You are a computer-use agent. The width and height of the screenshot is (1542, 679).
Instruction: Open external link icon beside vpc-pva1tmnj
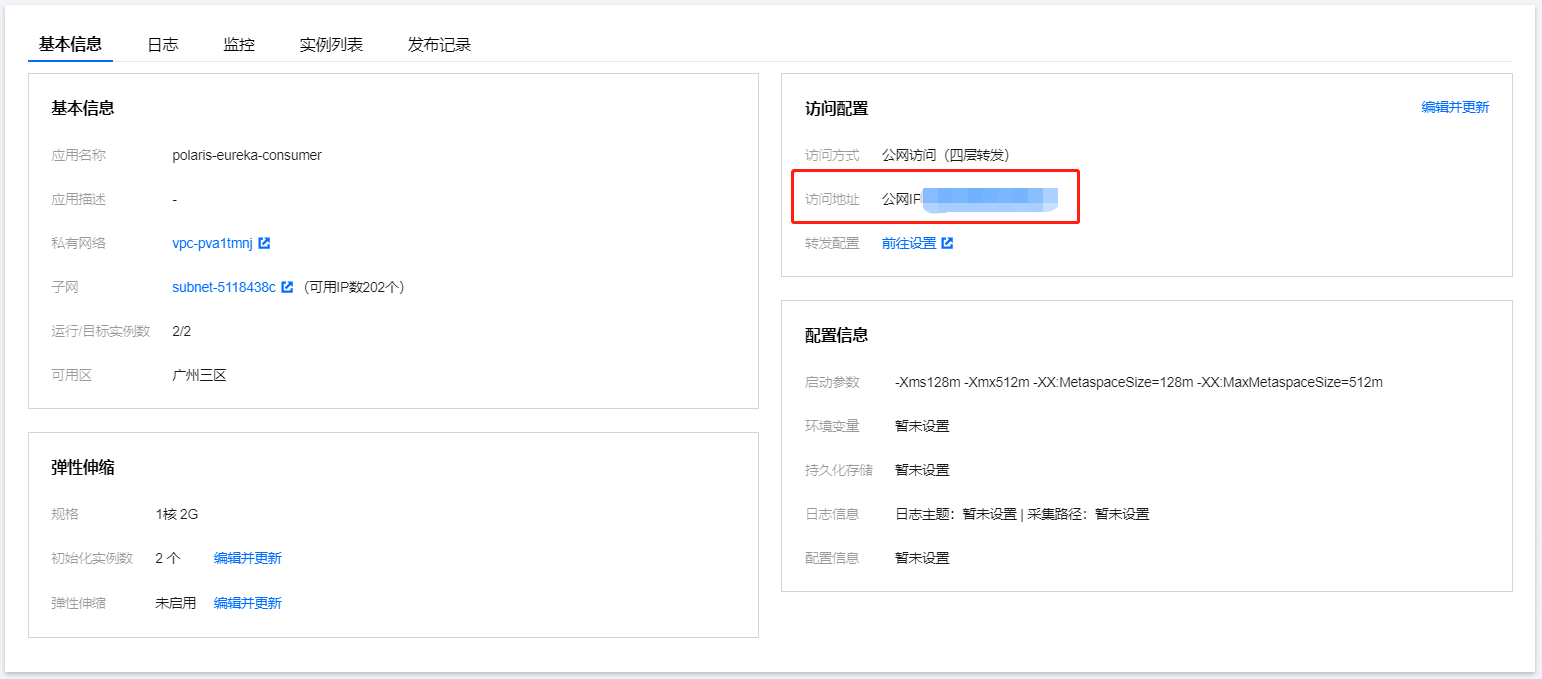pos(264,243)
